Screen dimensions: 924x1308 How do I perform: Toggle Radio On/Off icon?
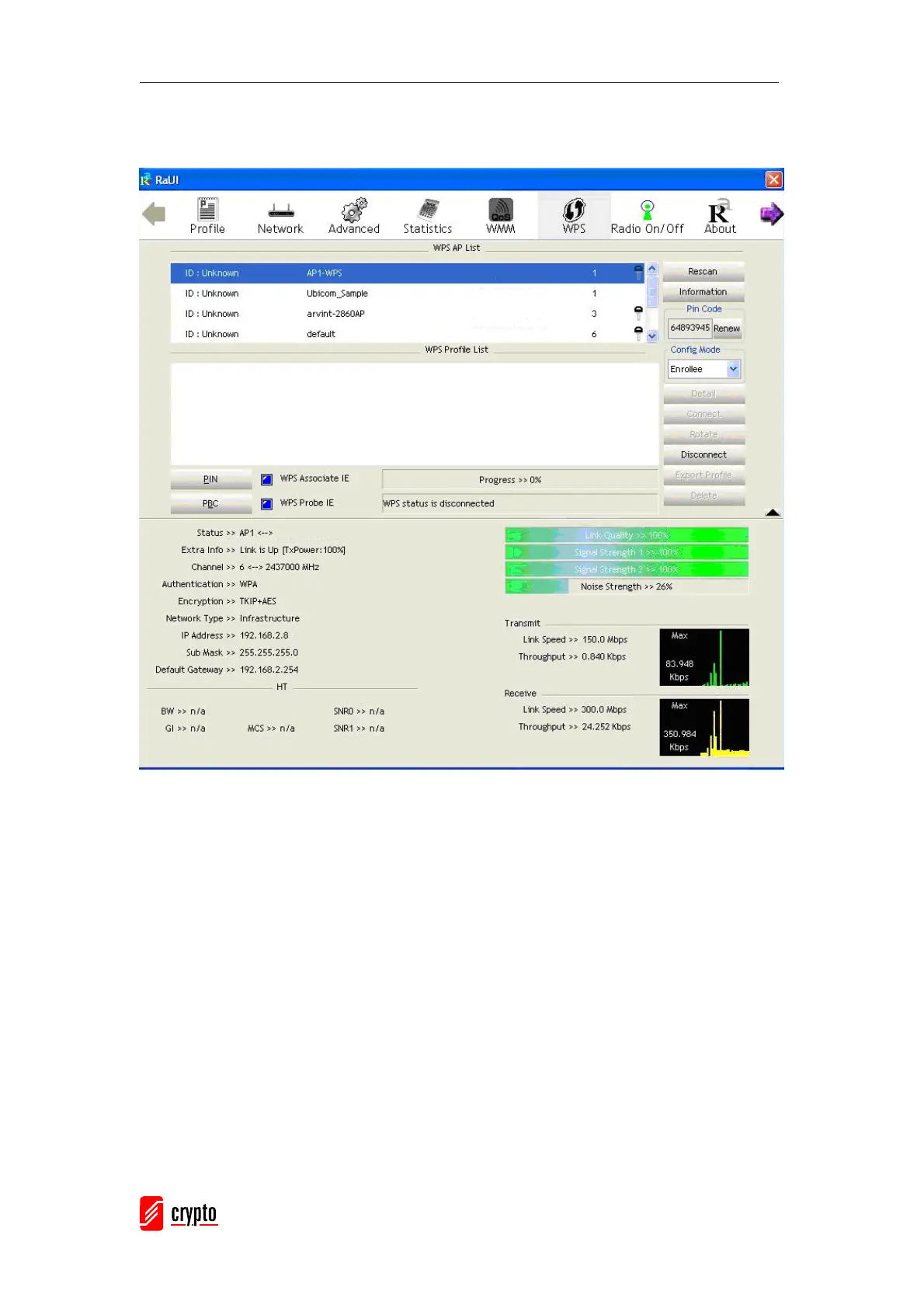[647, 215]
